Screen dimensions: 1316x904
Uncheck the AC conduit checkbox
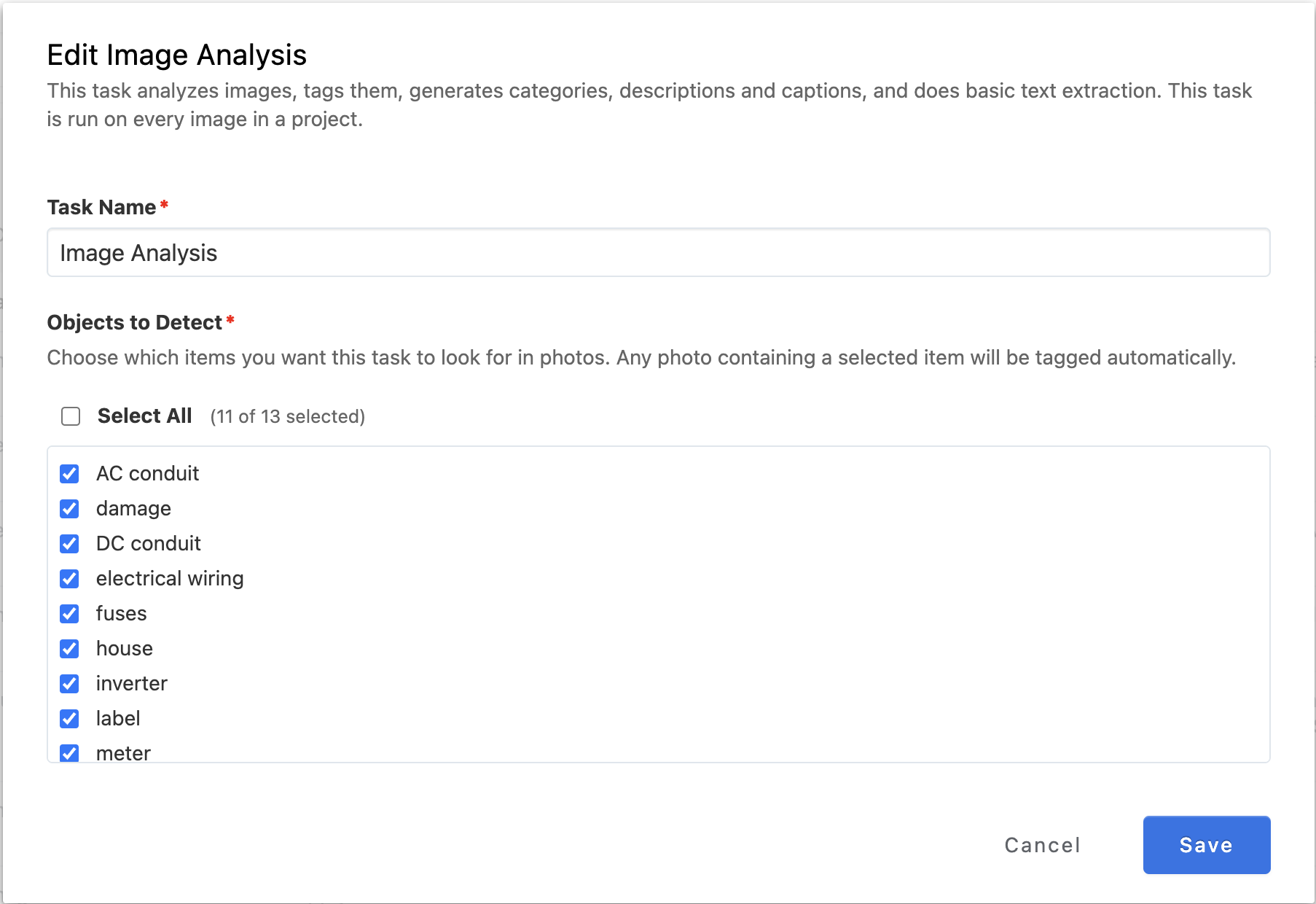click(x=70, y=474)
